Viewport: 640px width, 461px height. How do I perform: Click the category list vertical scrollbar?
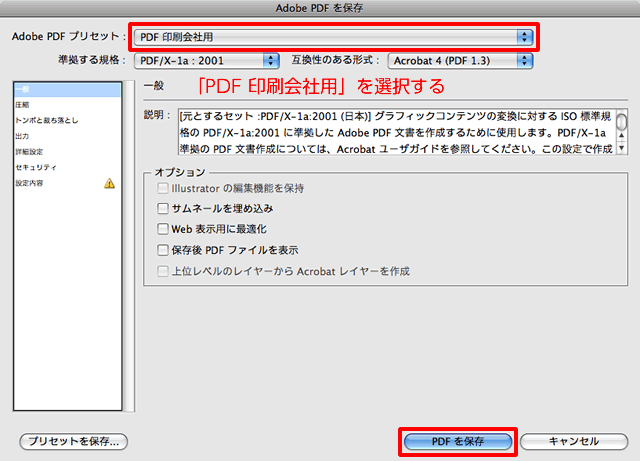(x=129, y=246)
